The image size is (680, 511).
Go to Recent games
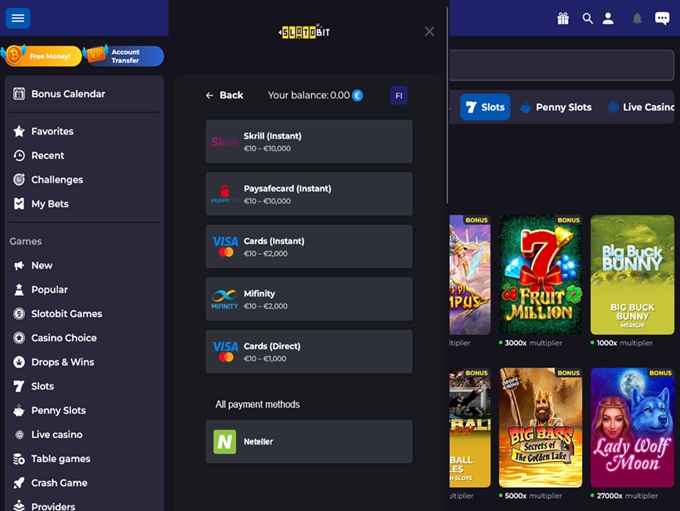tap(39, 156)
